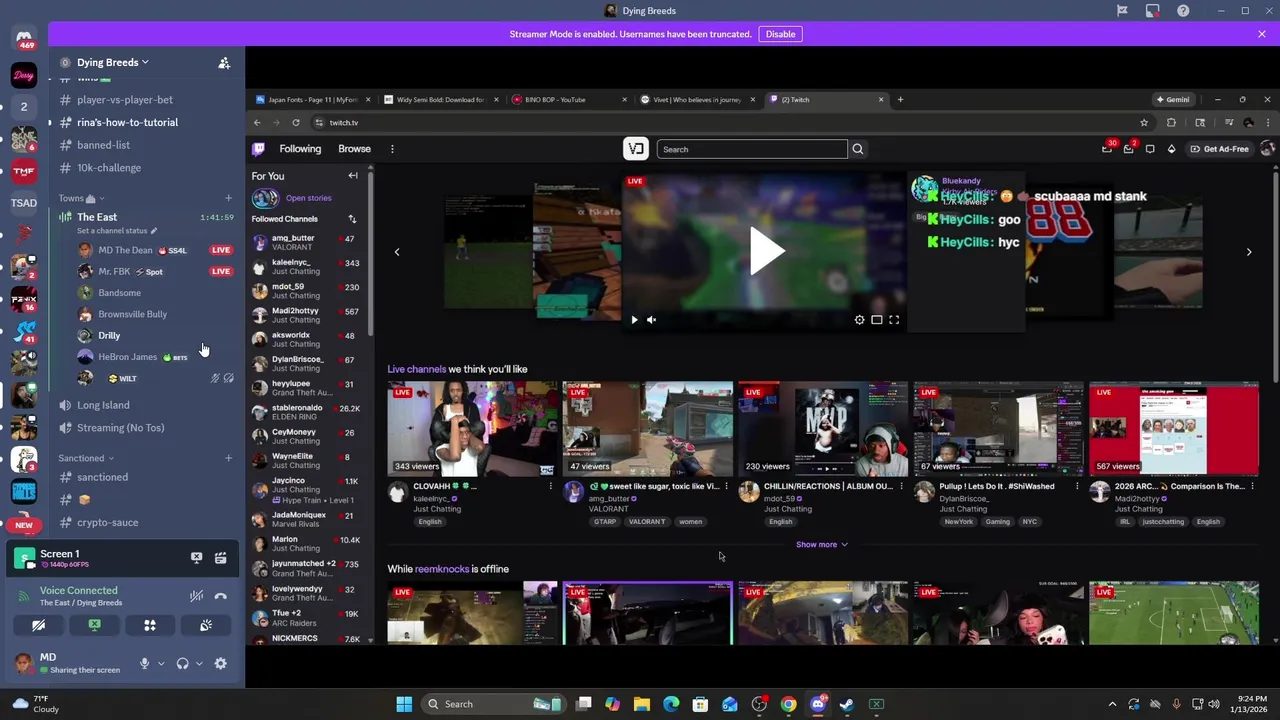Open Discord User Settings gear
This screenshot has height=720, width=1280.
click(220, 664)
